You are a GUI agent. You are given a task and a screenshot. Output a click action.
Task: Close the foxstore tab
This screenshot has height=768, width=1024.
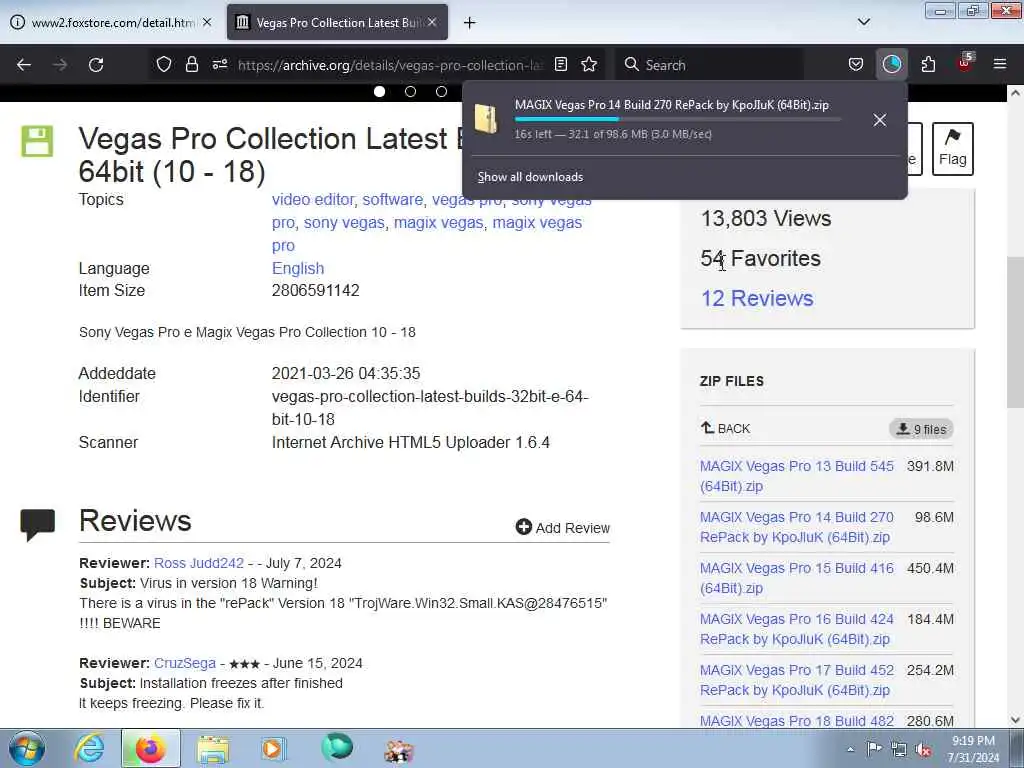tap(207, 22)
